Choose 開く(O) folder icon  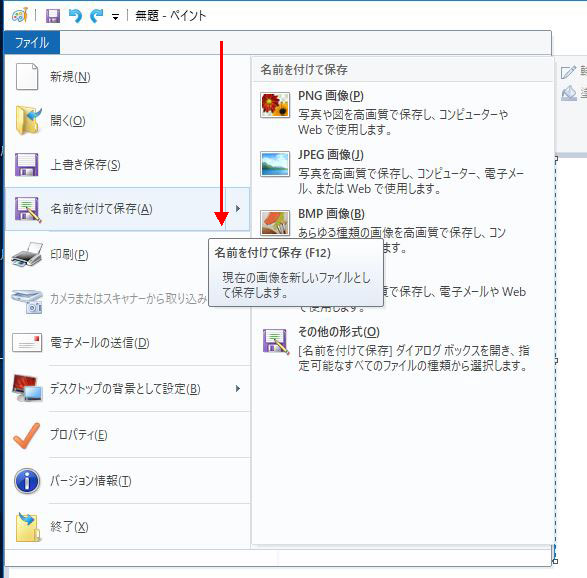click(27, 121)
